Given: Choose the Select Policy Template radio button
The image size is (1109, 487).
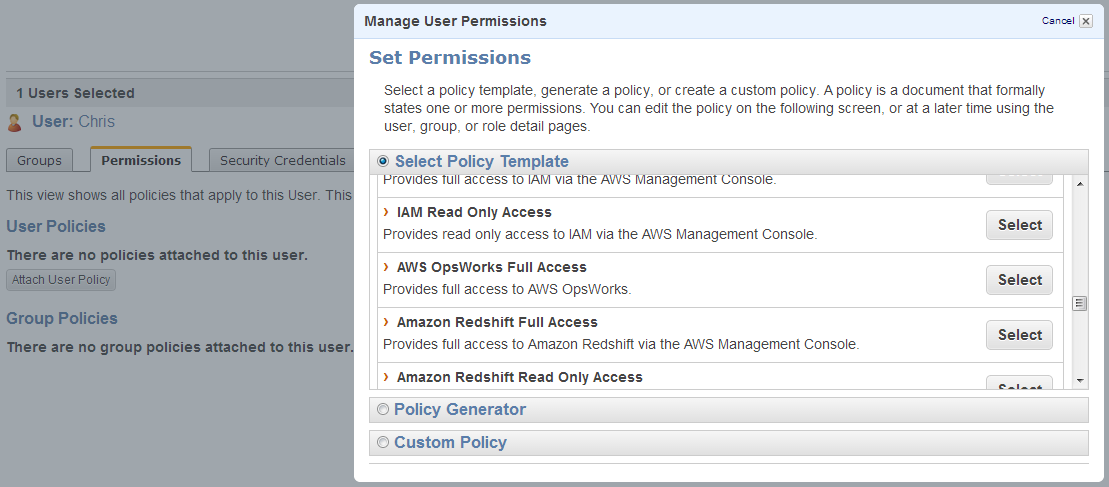Looking at the screenshot, I should click(383, 161).
